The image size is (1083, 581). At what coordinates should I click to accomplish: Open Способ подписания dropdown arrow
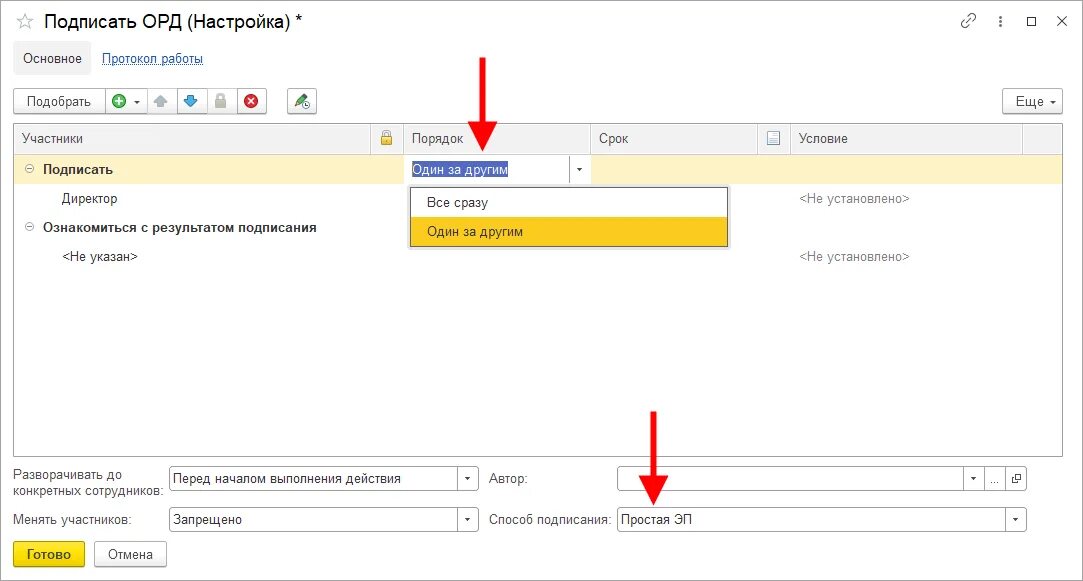[x=1015, y=520]
